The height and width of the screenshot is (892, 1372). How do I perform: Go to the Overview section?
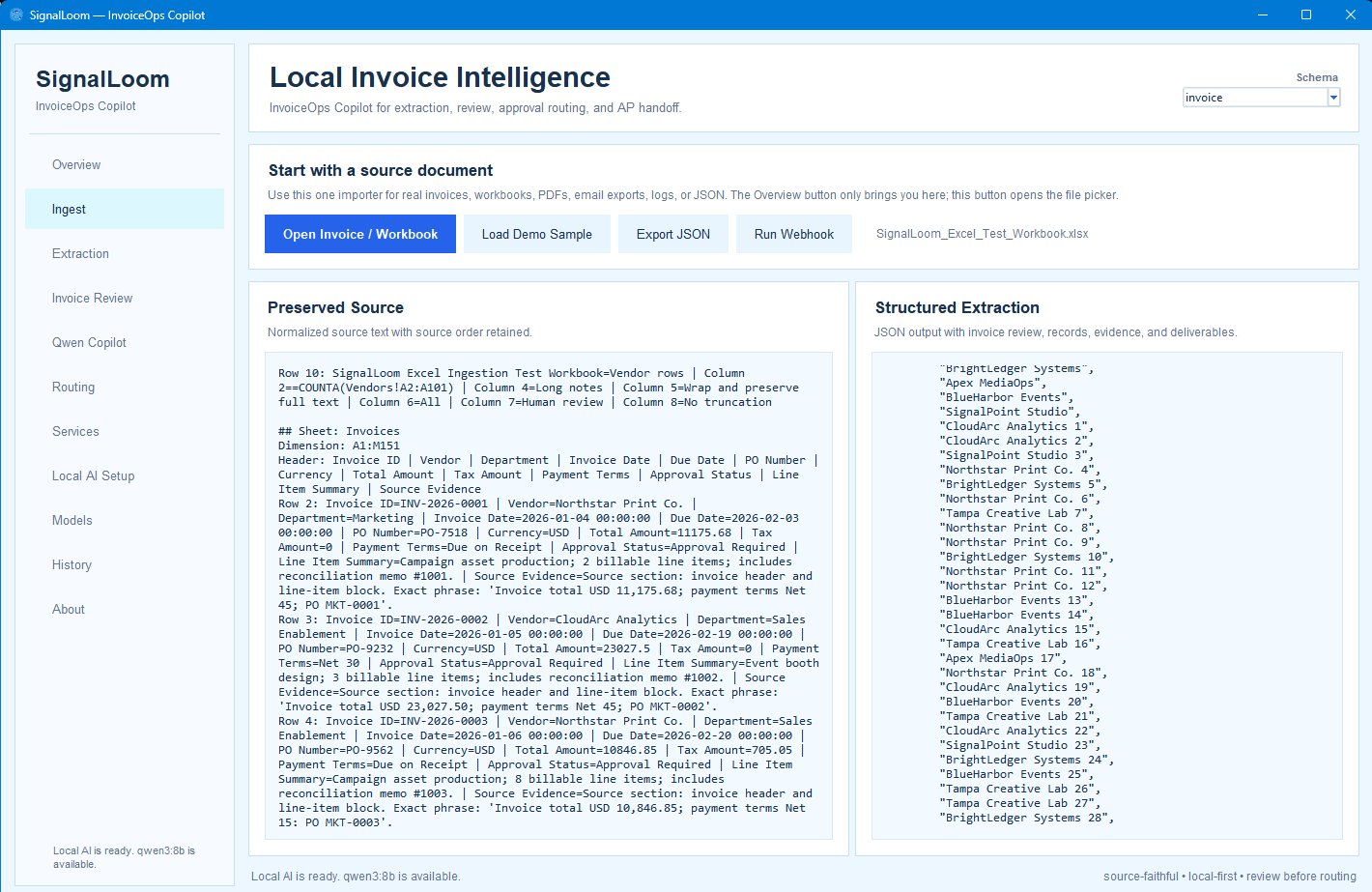(x=125, y=164)
